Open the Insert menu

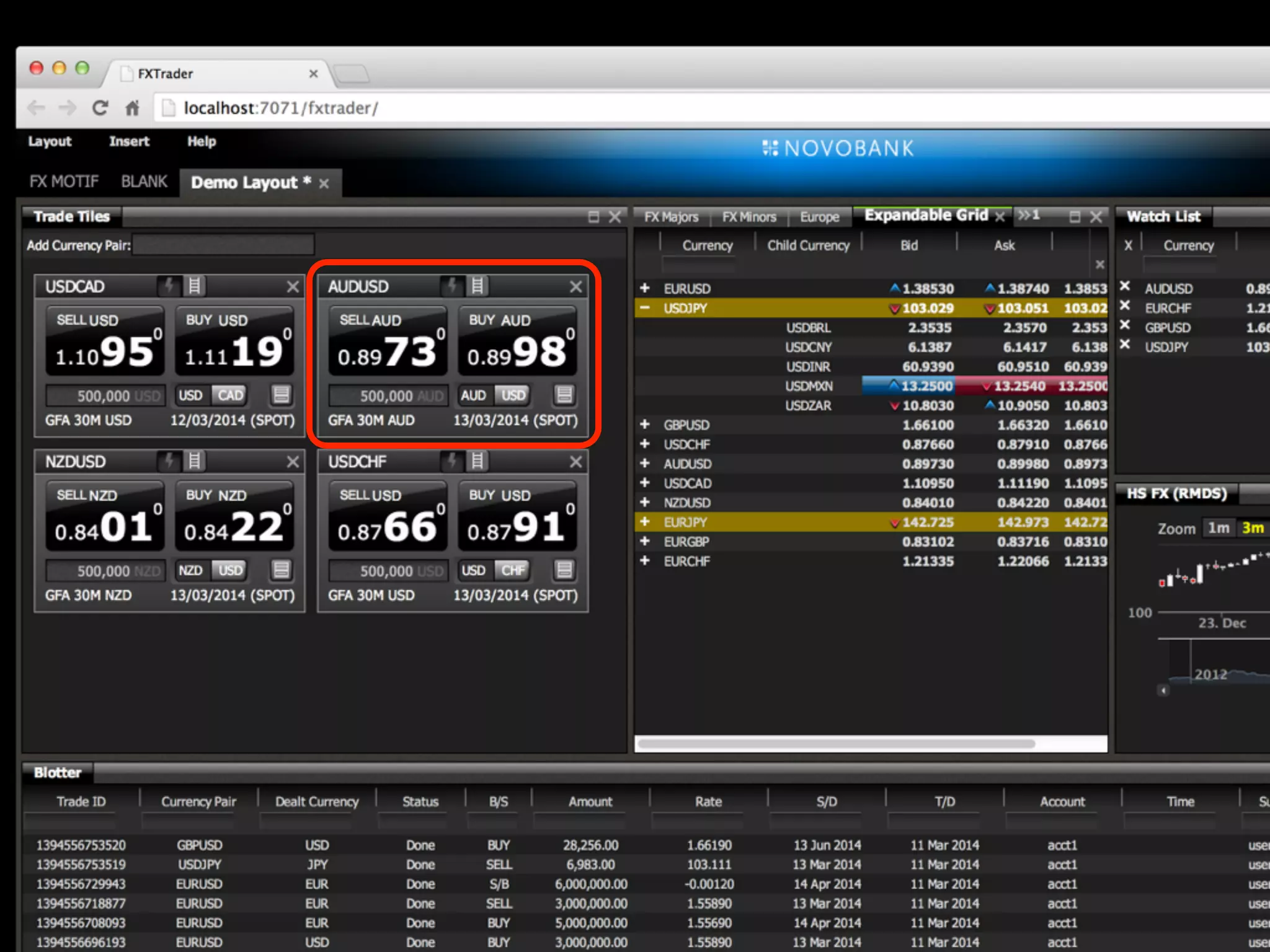(129, 141)
